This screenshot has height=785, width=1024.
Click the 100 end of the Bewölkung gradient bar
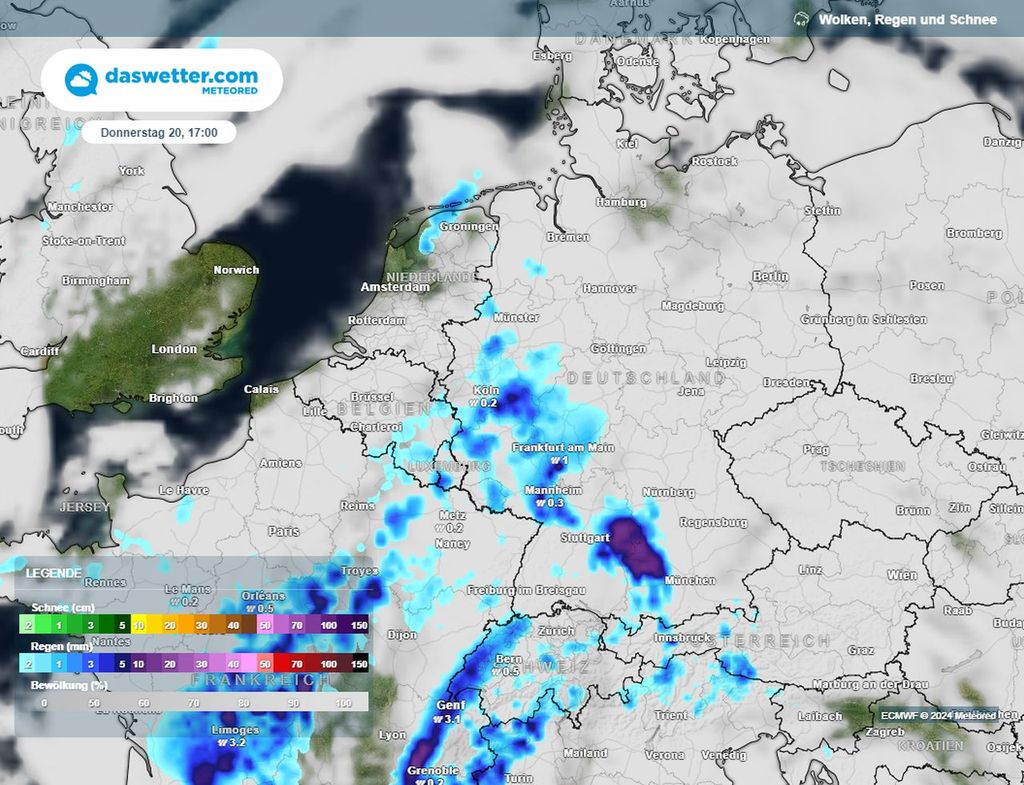343,702
